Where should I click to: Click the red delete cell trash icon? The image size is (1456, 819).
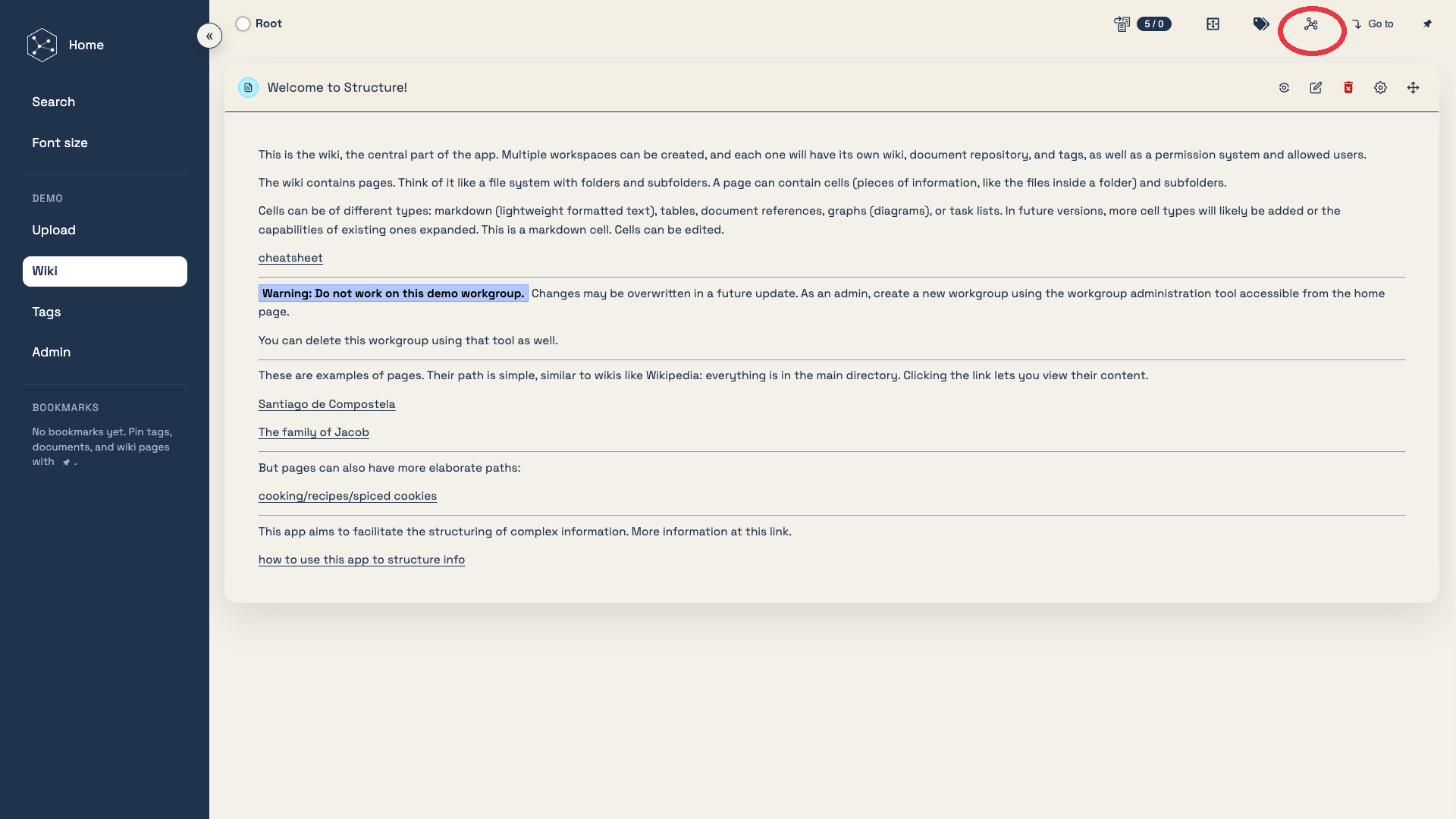pos(1348,88)
